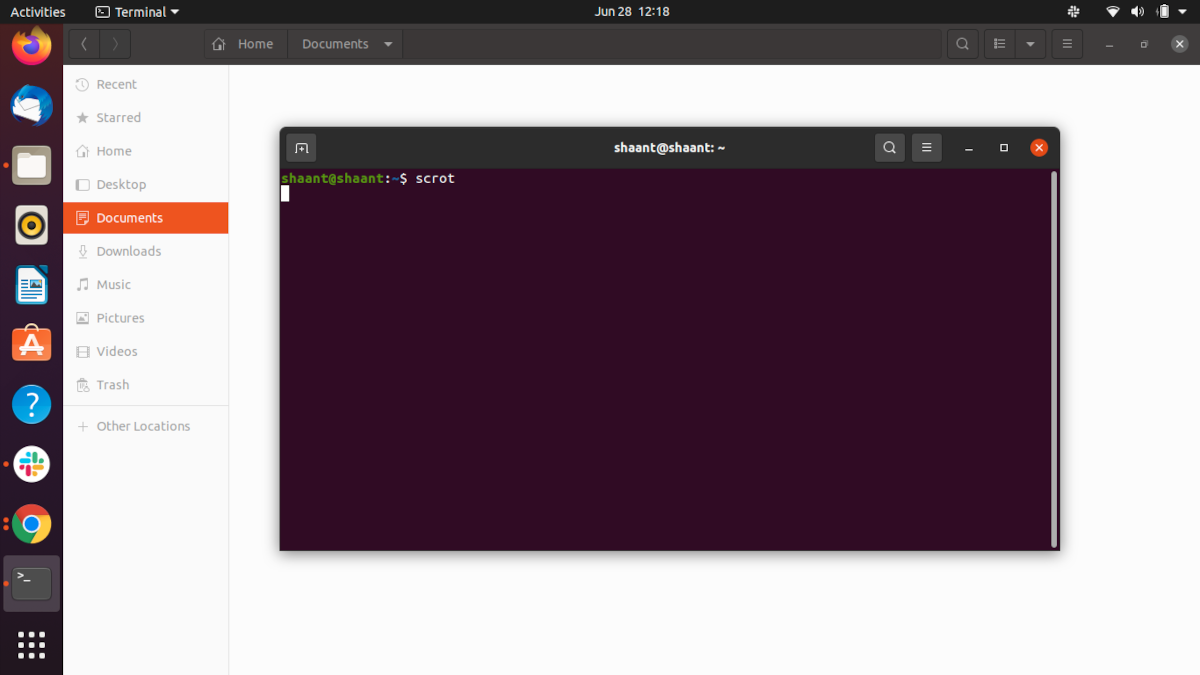
Task: Open the Documents breadcrumb dropdown
Action: point(387,43)
